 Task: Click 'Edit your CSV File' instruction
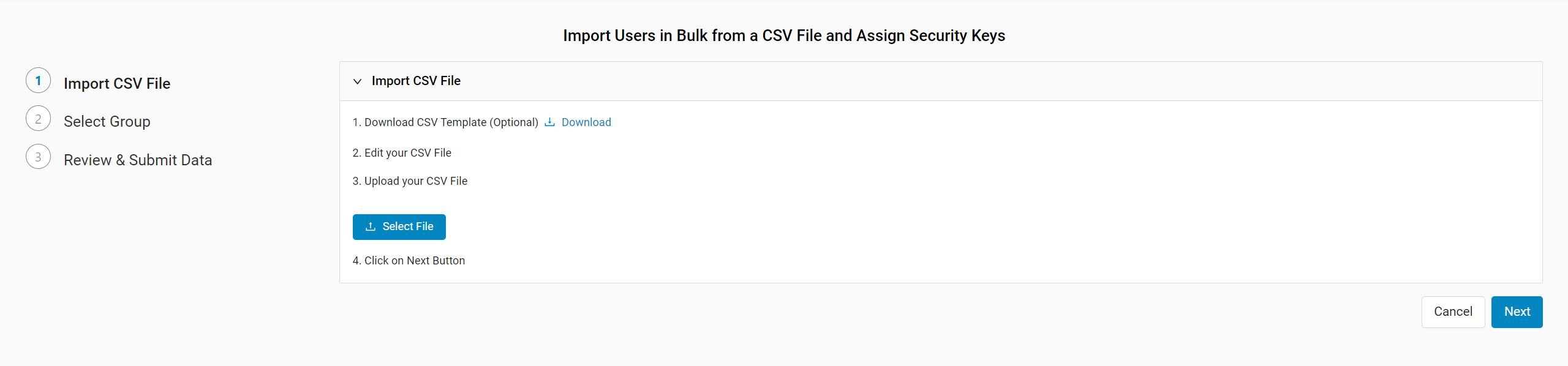tap(408, 153)
